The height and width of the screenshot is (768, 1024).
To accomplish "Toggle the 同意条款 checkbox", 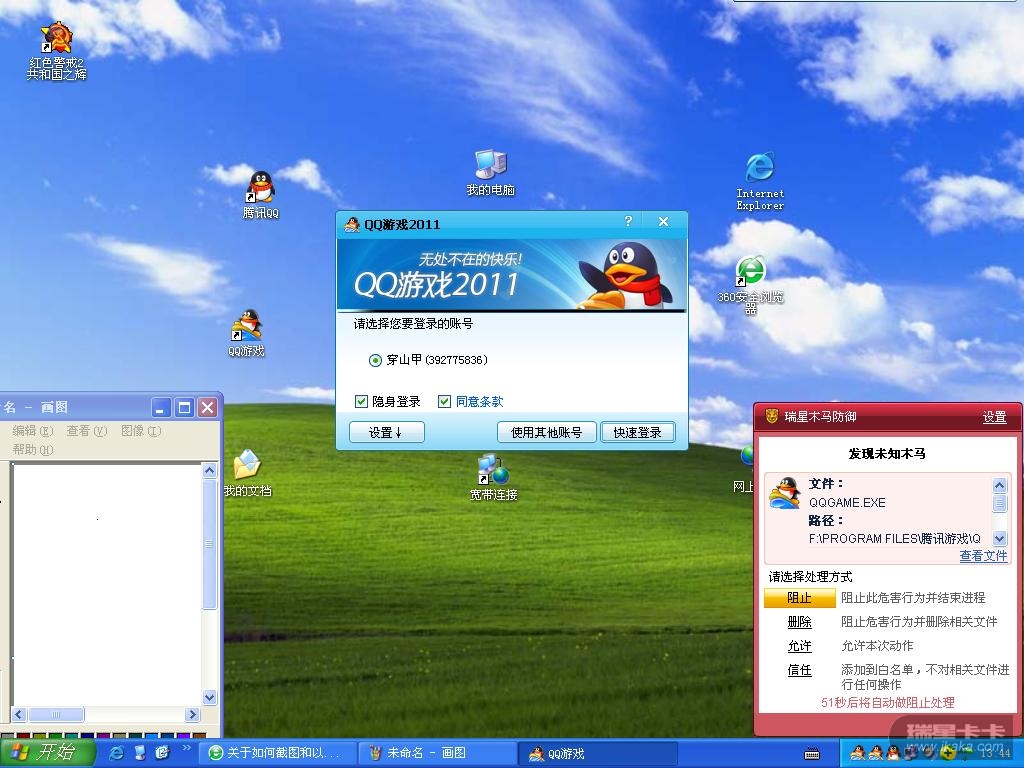I will [444, 401].
